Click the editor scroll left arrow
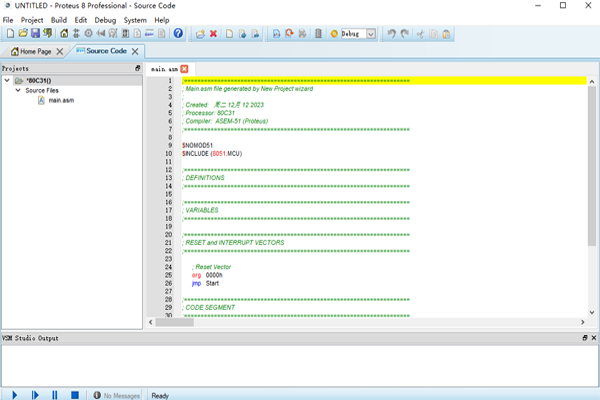Image resolution: width=600 pixels, height=400 pixels. tap(151, 322)
